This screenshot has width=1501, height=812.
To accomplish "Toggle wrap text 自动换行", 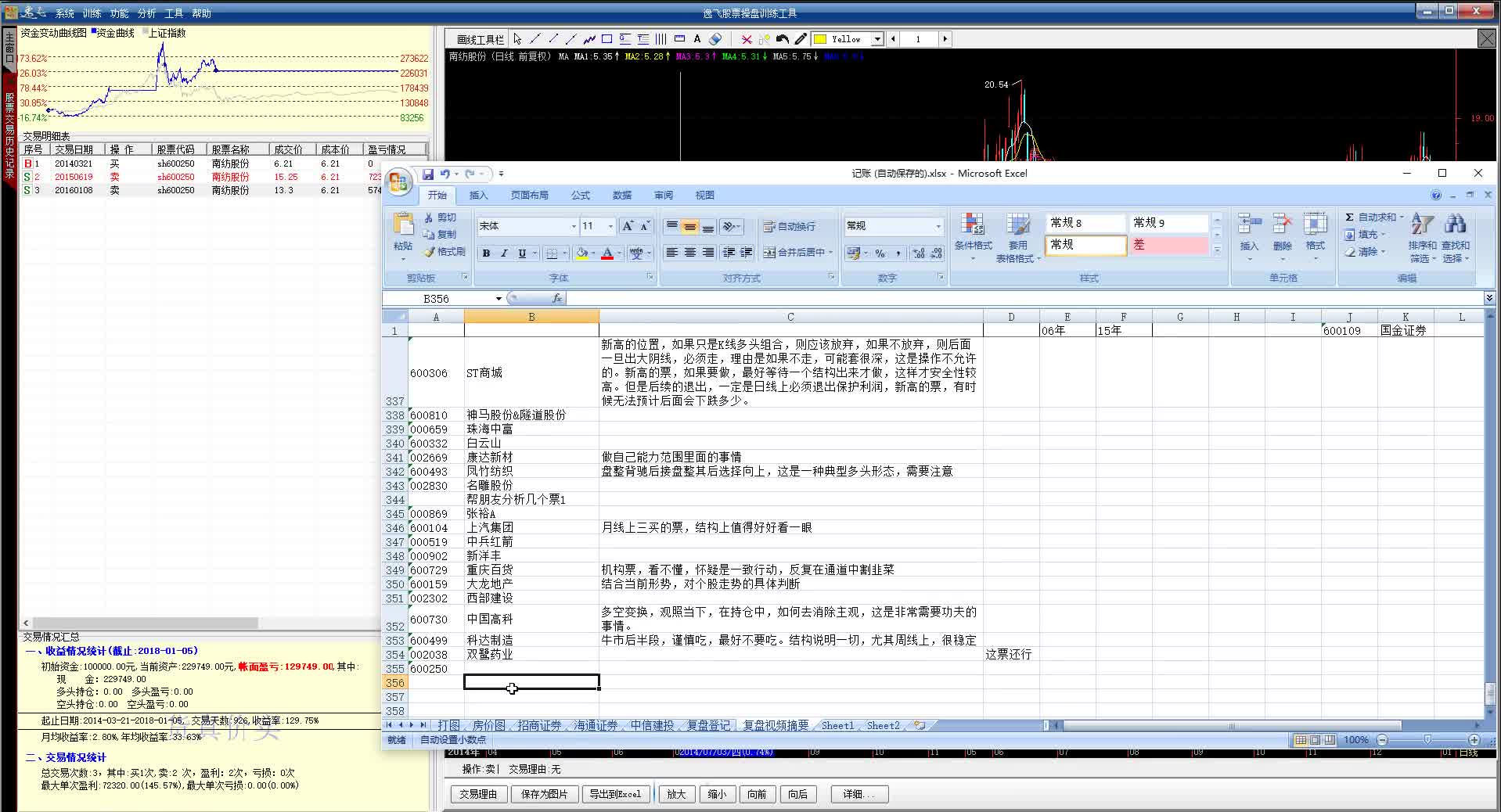I will (x=790, y=227).
